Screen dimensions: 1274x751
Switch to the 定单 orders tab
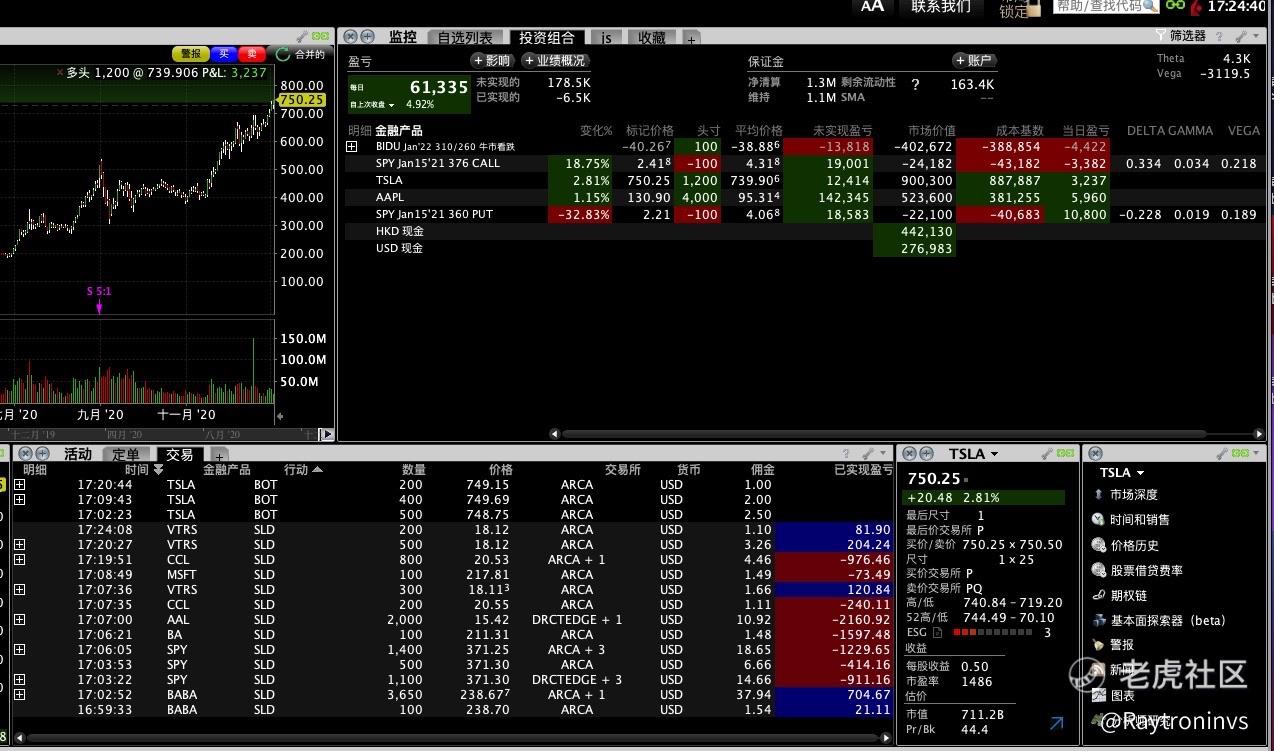(126, 455)
